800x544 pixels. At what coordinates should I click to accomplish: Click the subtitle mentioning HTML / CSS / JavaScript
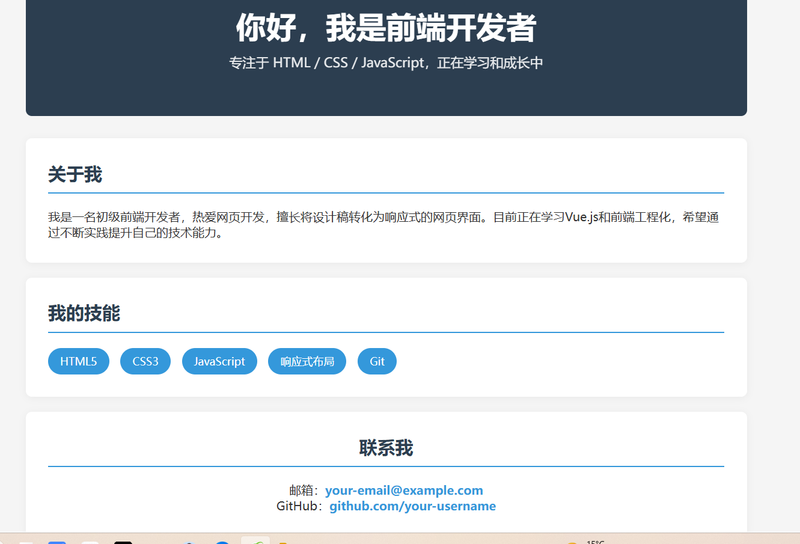coord(386,63)
